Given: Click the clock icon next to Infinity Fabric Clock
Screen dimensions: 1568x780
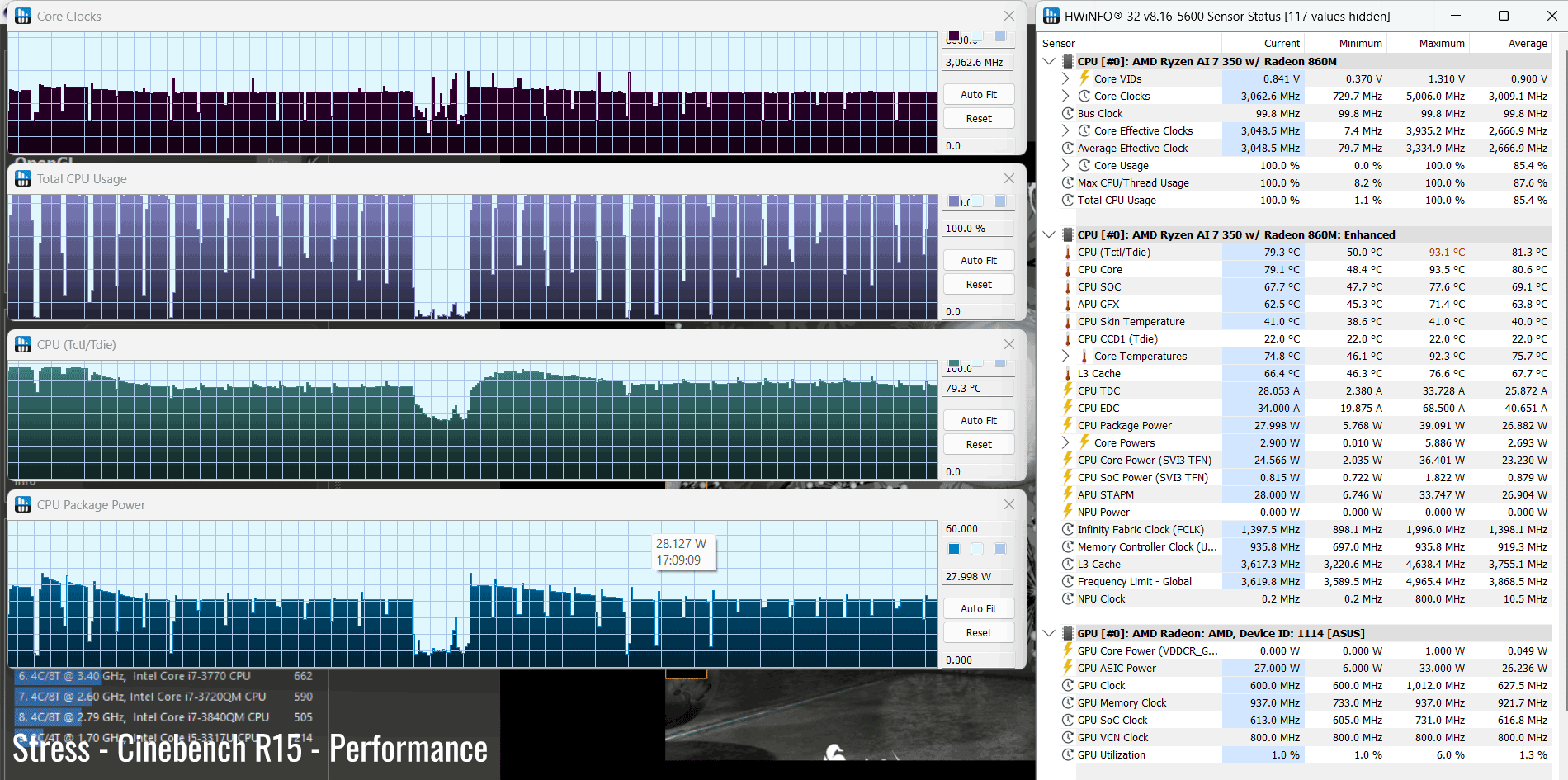Looking at the screenshot, I should tap(1068, 529).
